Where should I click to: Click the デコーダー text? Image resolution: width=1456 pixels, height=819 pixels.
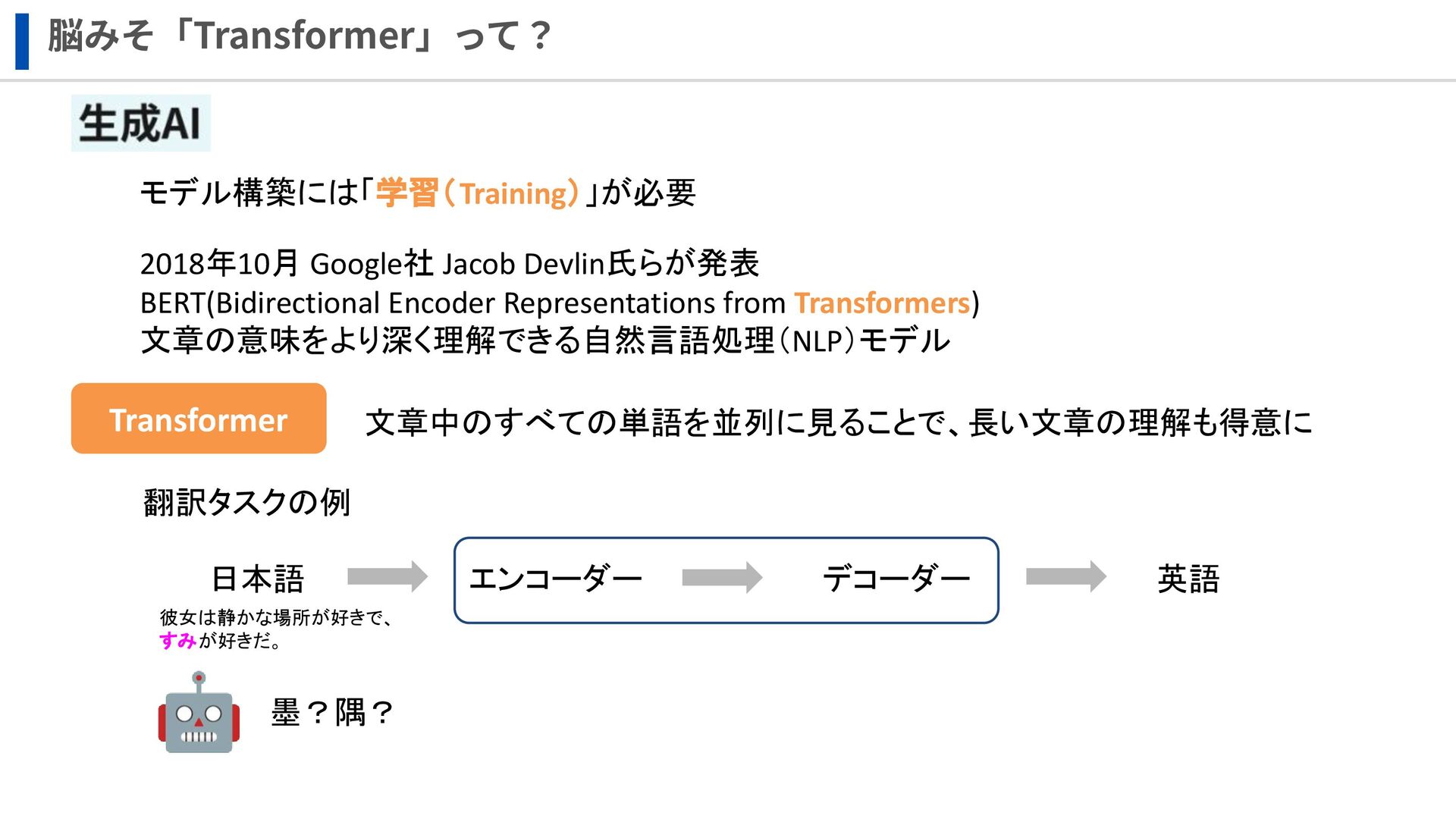pyautogui.click(x=896, y=579)
